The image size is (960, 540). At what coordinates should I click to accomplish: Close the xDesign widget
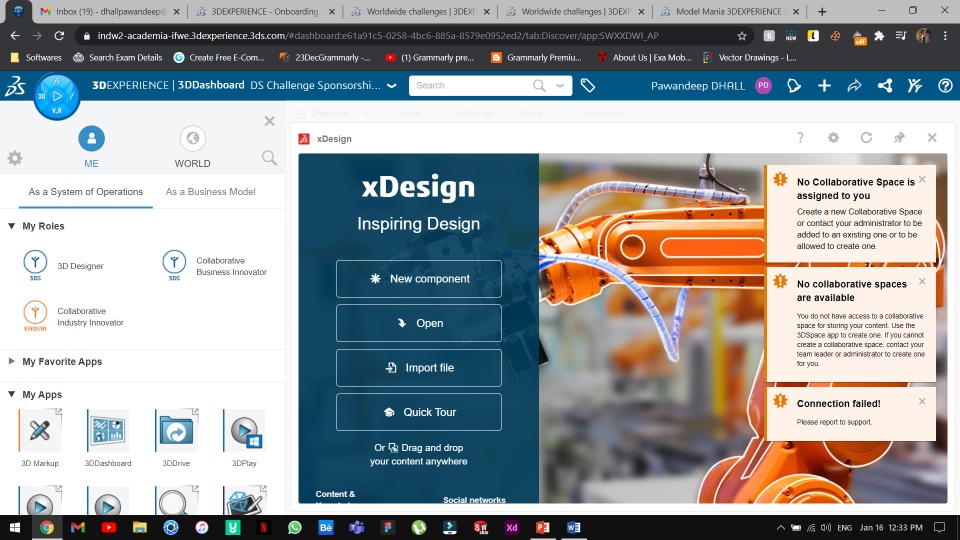coord(932,138)
